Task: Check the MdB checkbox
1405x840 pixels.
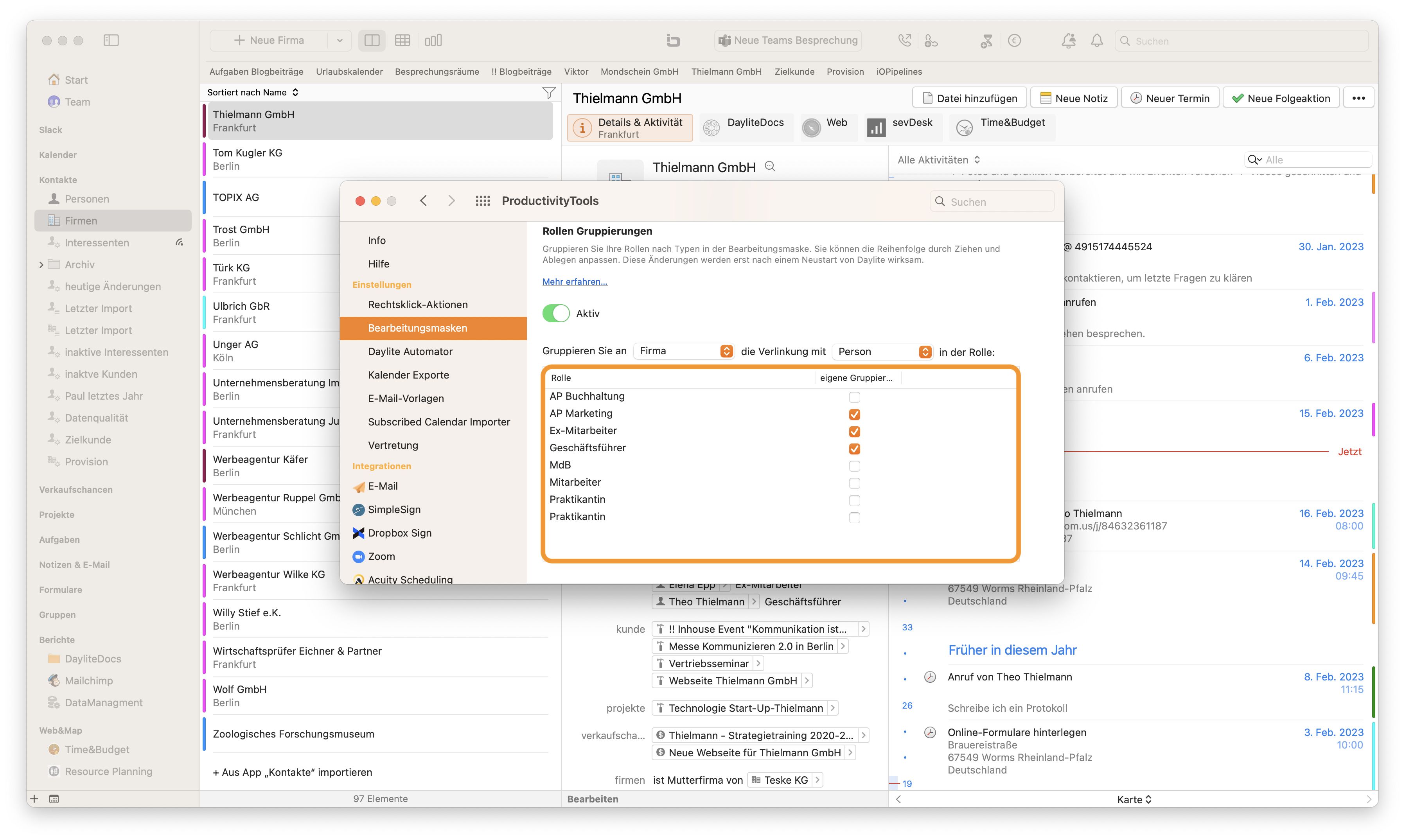Action: click(x=854, y=466)
